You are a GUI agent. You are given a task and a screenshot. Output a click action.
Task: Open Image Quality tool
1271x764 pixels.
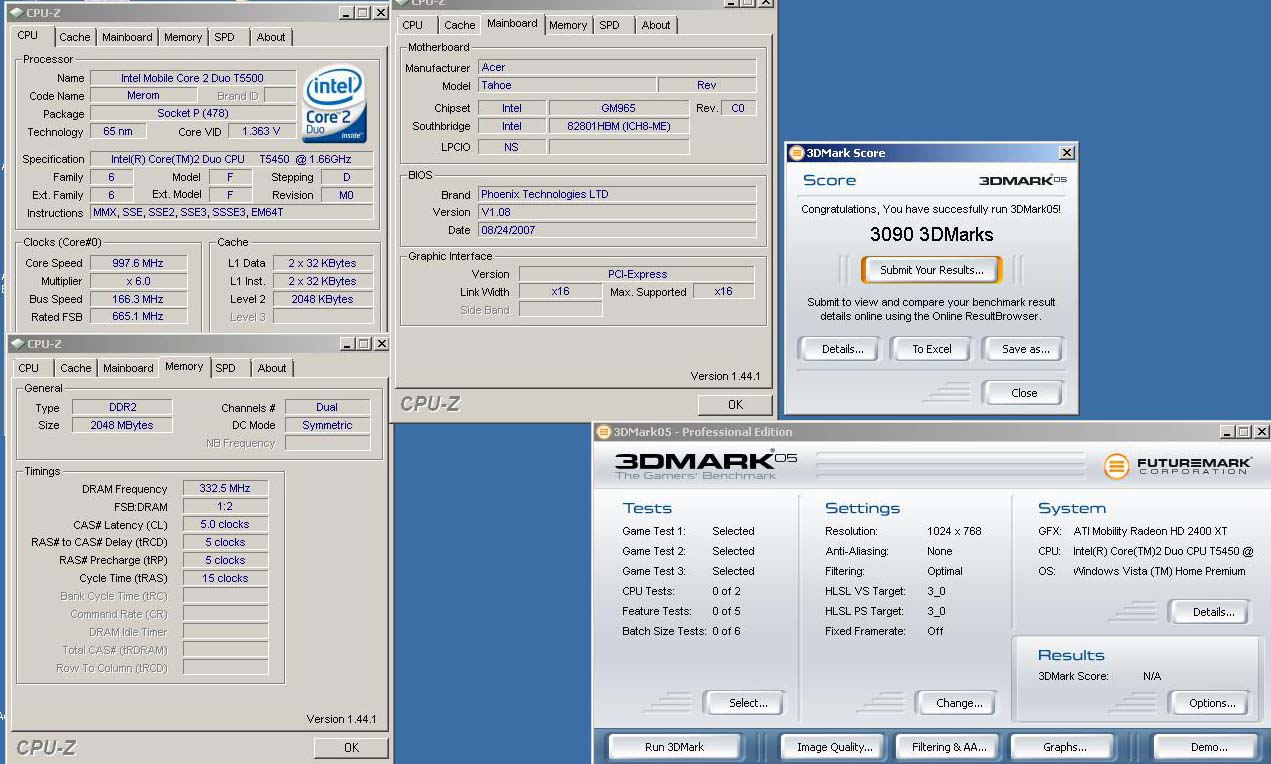[835, 747]
